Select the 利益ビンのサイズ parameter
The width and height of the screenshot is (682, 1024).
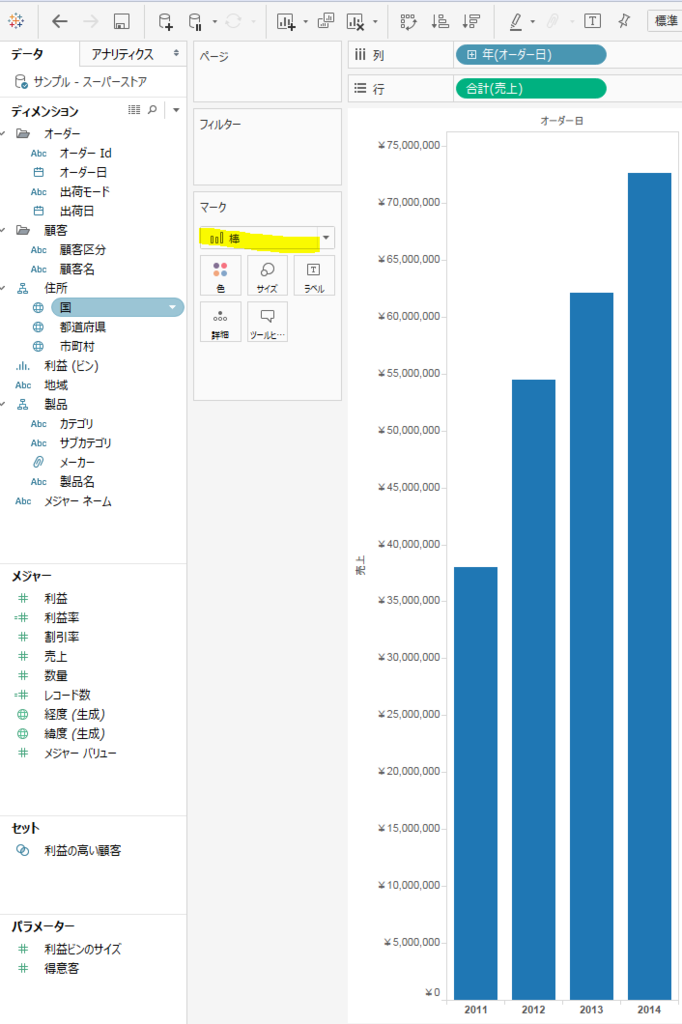82,949
